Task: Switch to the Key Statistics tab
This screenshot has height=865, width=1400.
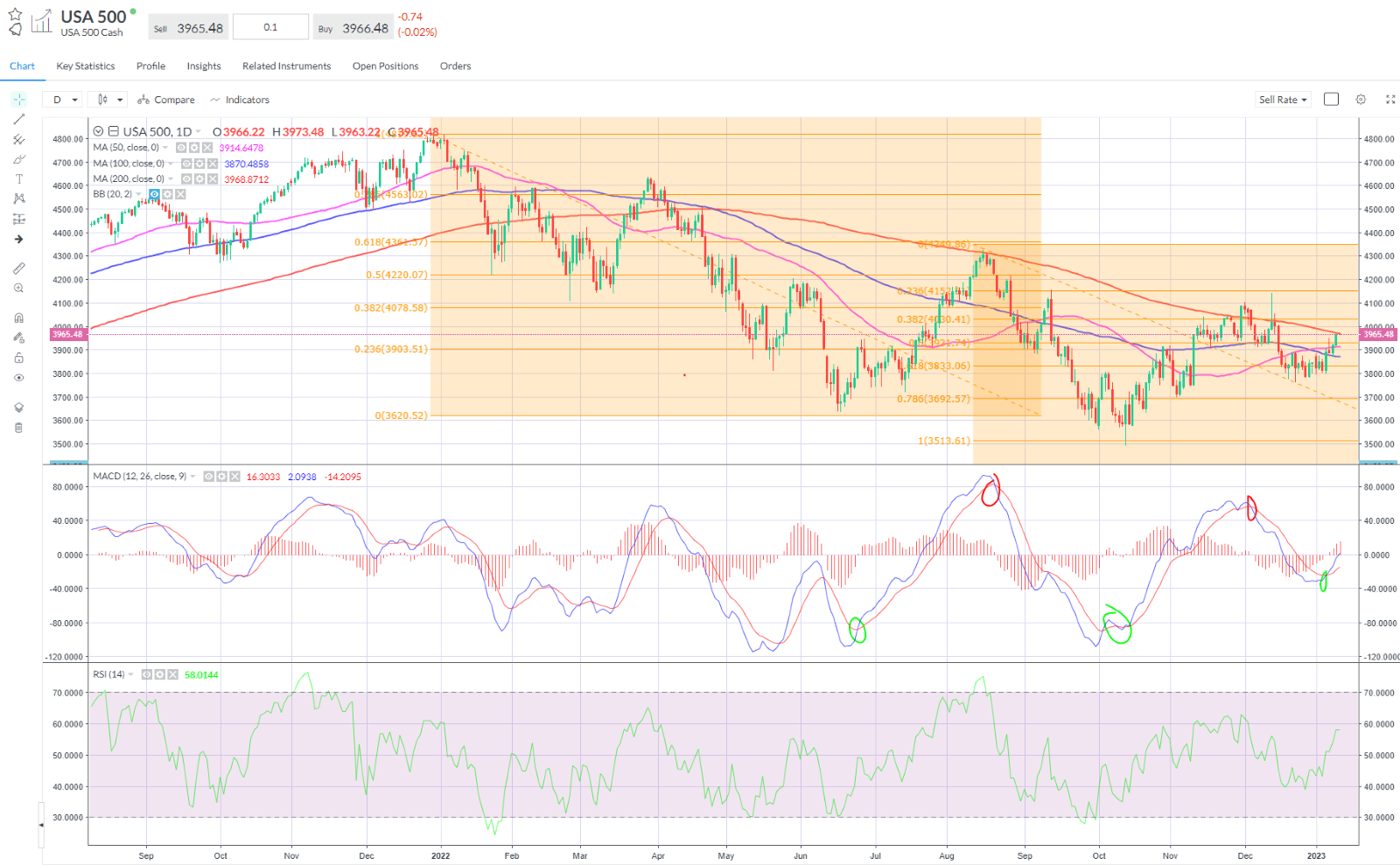Action: point(86,66)
